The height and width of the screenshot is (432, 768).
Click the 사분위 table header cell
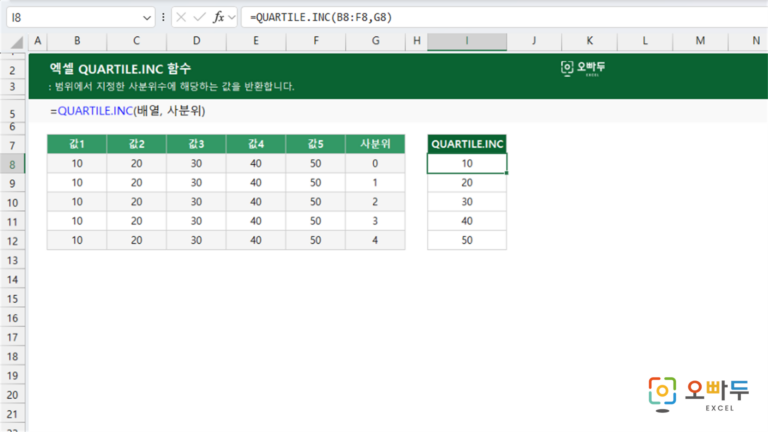coord(376,144)
